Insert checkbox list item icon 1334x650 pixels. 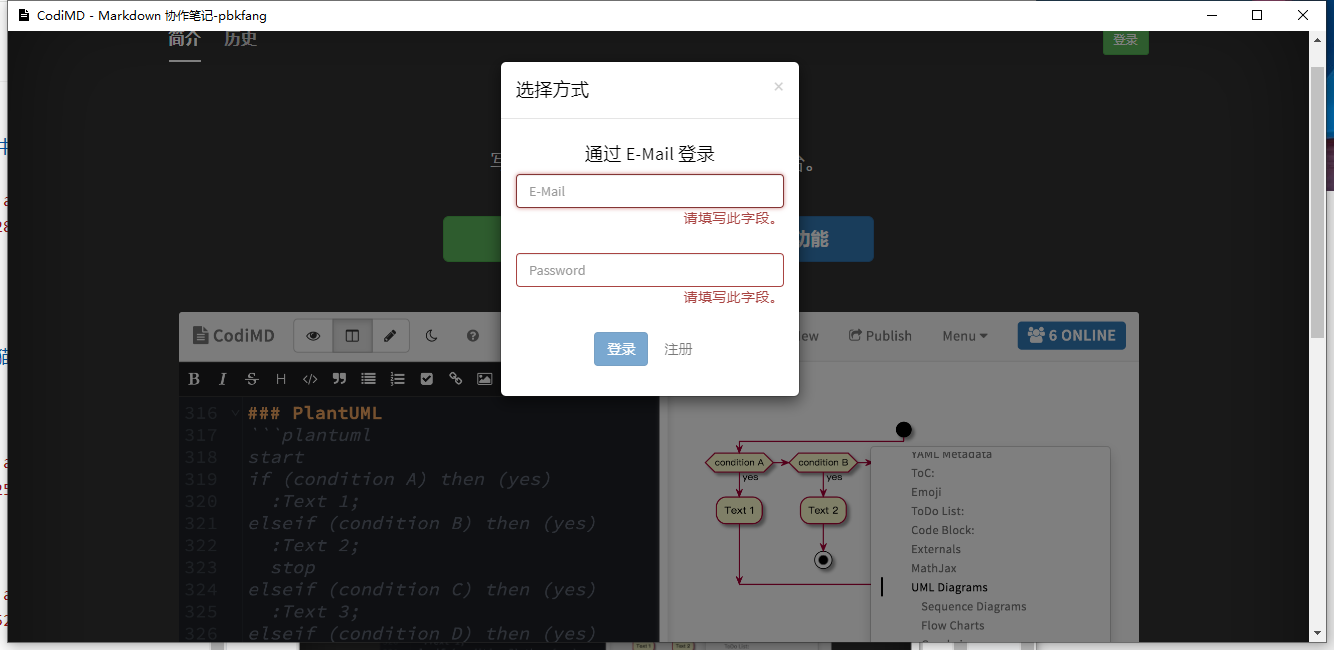(427, 379)
